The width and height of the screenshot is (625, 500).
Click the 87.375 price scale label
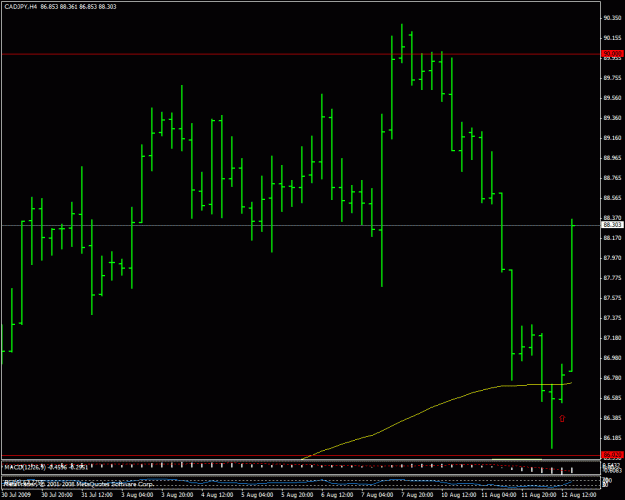pos(612,318)
